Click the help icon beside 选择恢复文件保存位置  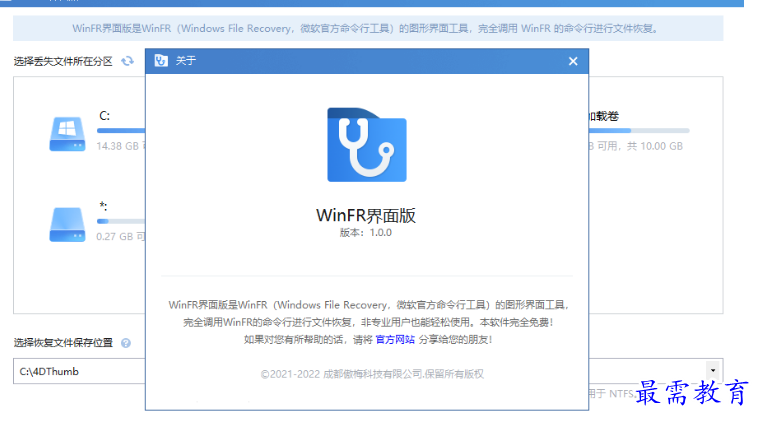pos(126,343)
